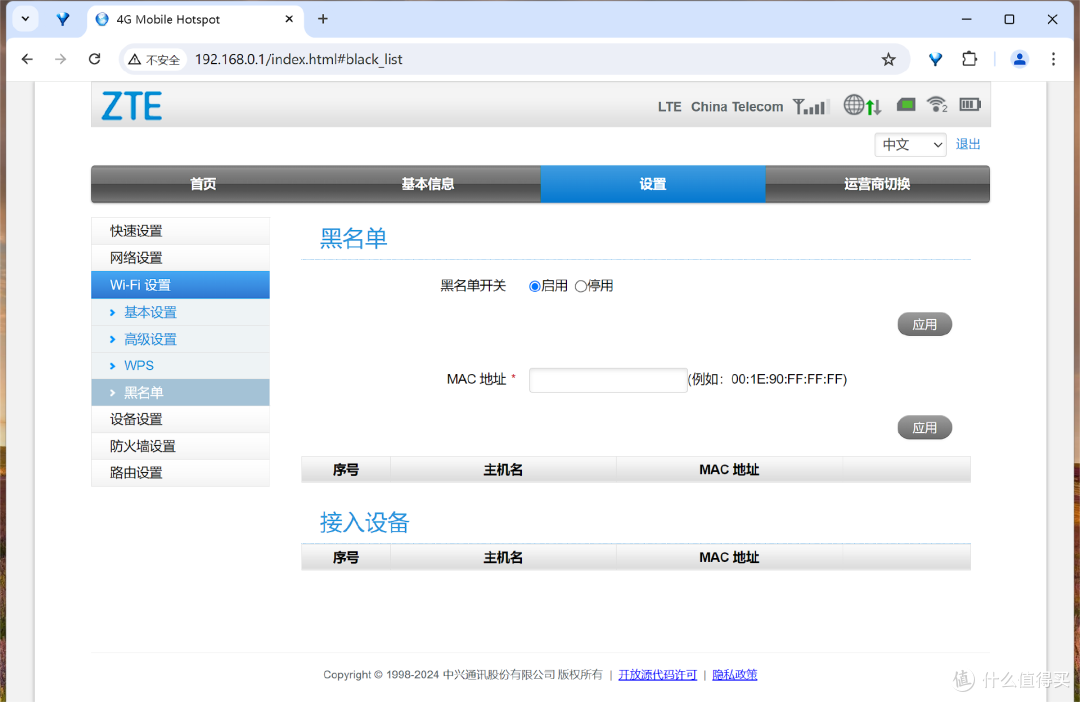Reload the page with the refresh icon

95,59
